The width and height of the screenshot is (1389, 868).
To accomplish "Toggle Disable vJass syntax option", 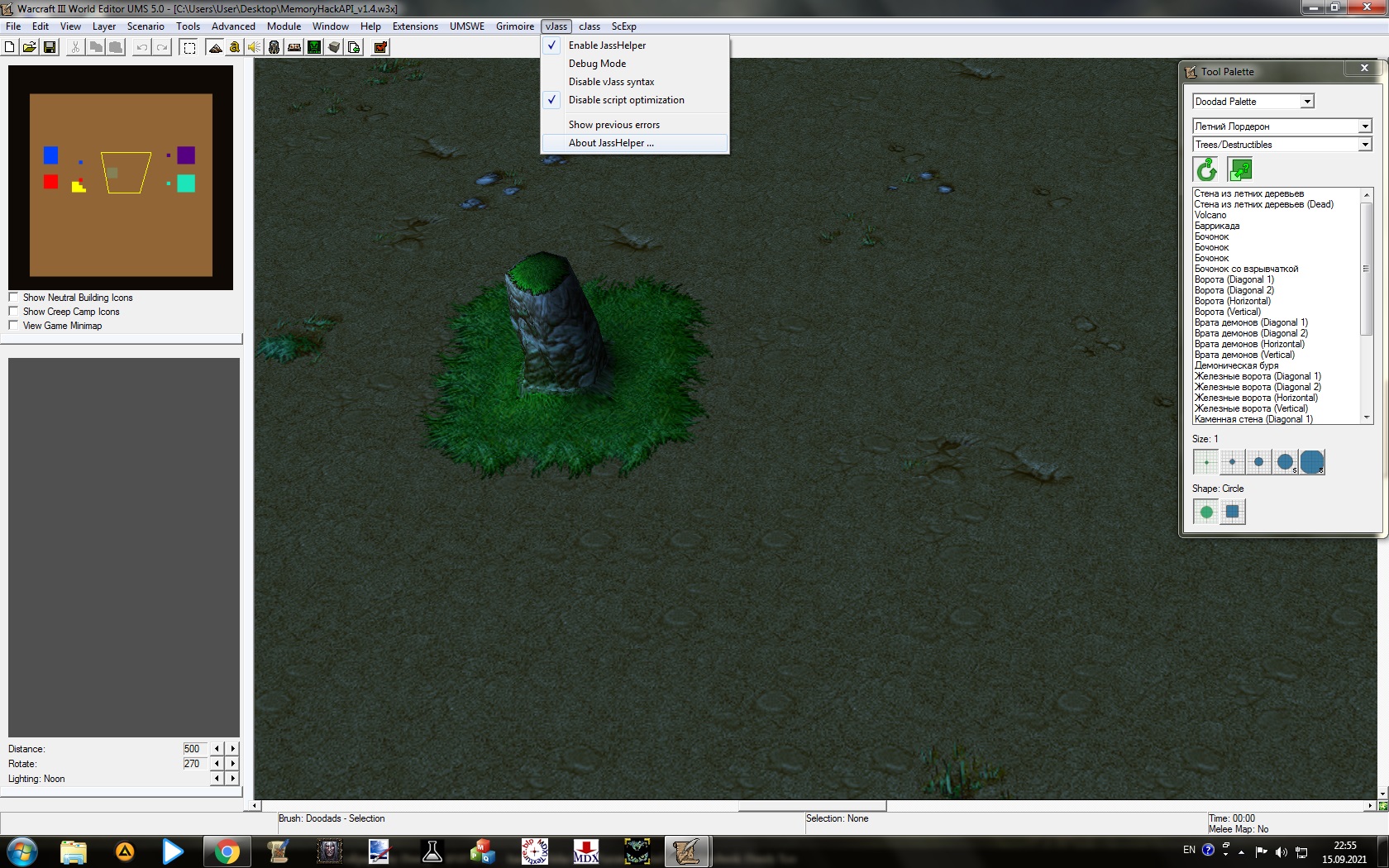I will [635, 82].
